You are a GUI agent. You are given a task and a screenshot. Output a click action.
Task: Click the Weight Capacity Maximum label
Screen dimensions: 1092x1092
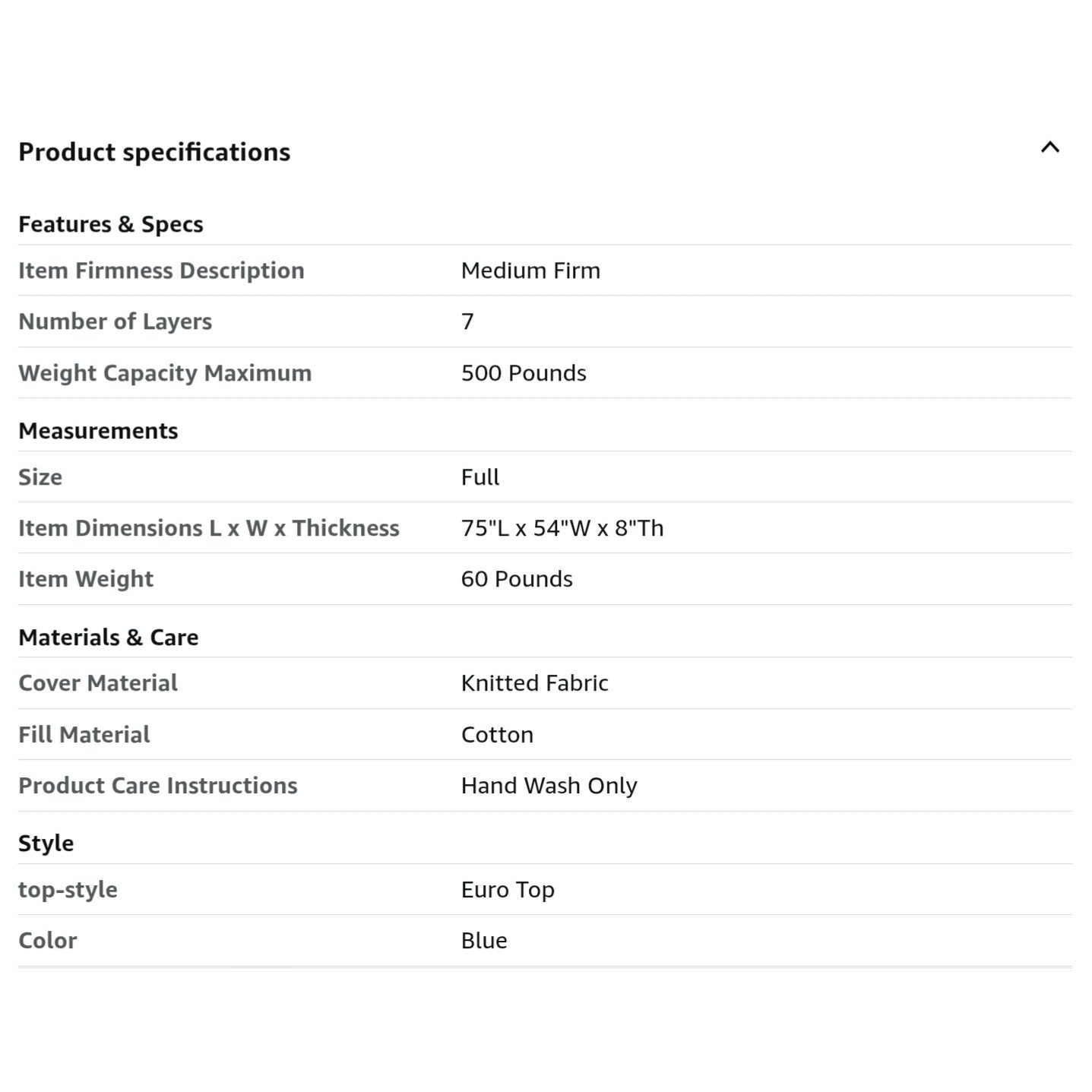pyautogui.click(x=165, y=373)
